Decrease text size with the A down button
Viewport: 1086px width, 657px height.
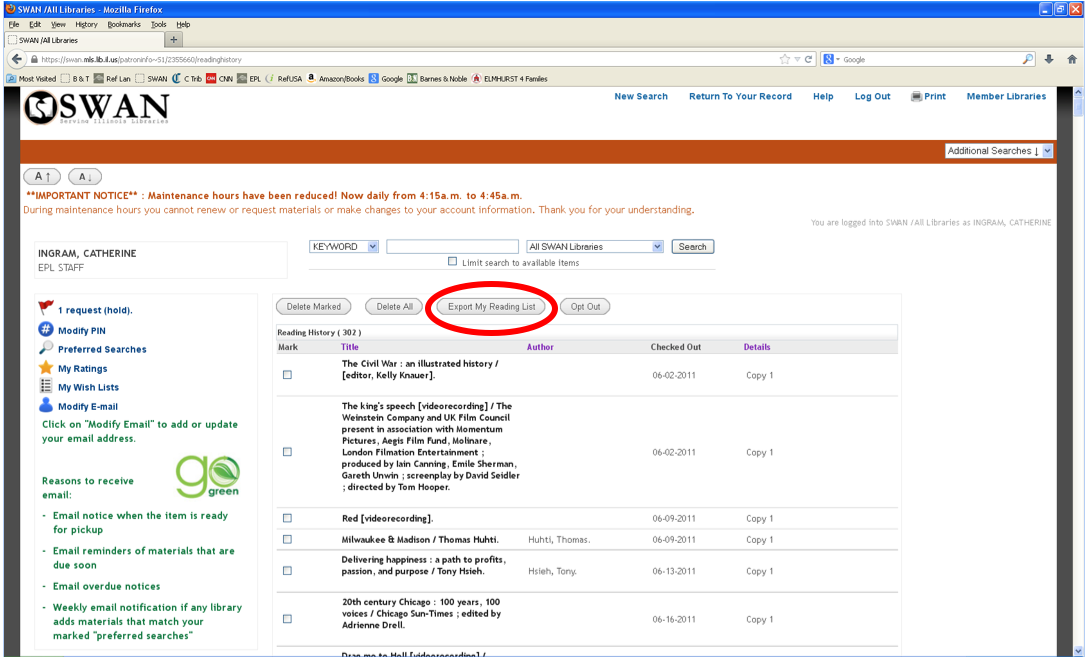point(84,177)
